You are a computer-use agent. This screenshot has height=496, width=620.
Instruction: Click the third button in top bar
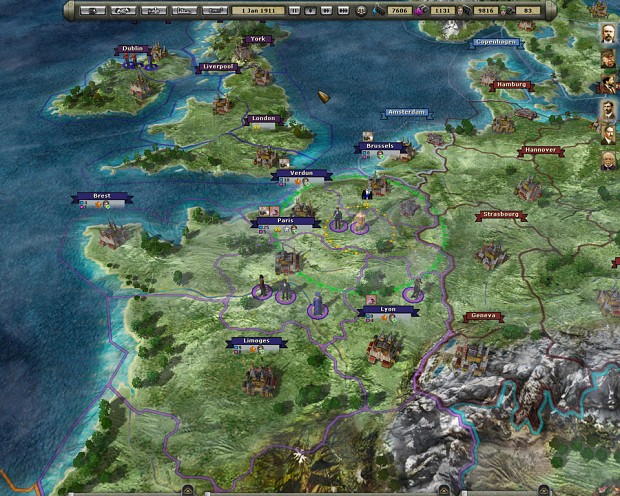pos(154,11)
